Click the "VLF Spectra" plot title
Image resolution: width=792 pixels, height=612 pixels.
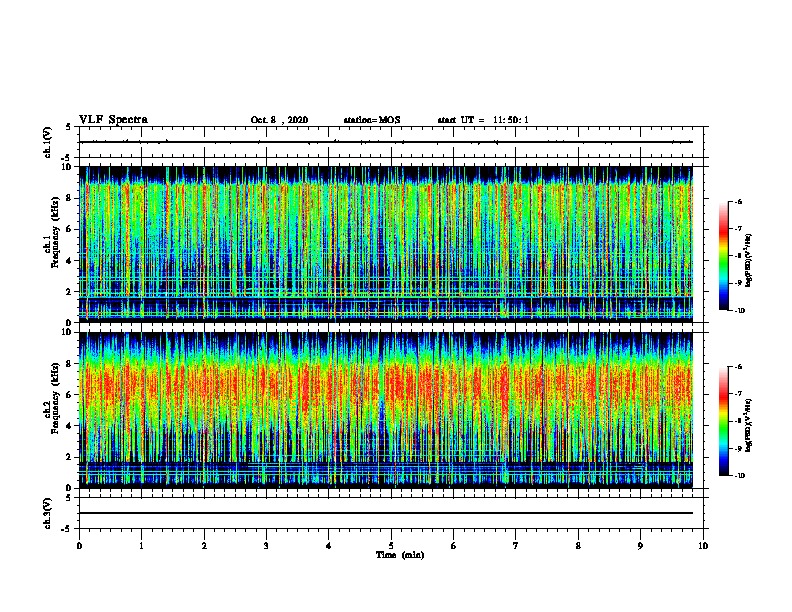pos(113,120)
